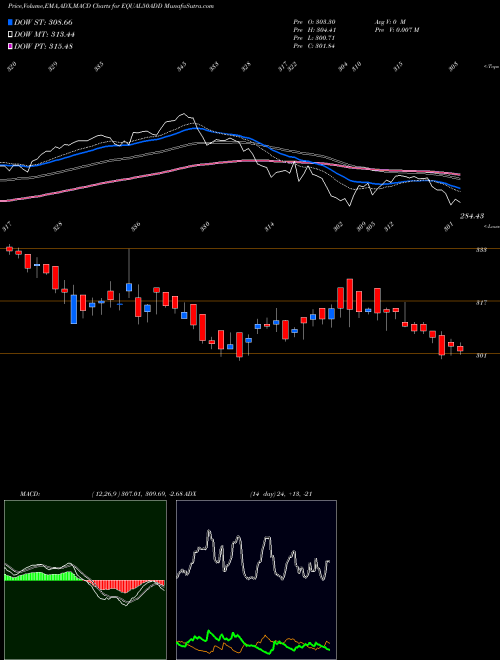Select the 'DOW ST: 308.66' legend text
Screen dimensions: 500x660
[x=43, y=22]
